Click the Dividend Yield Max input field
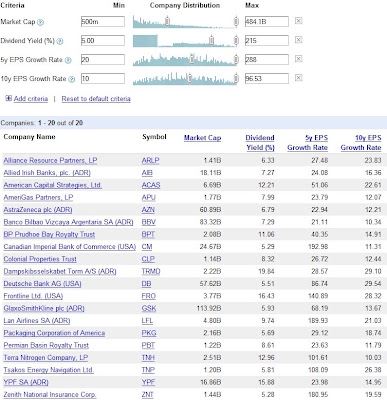 point(267,41)
